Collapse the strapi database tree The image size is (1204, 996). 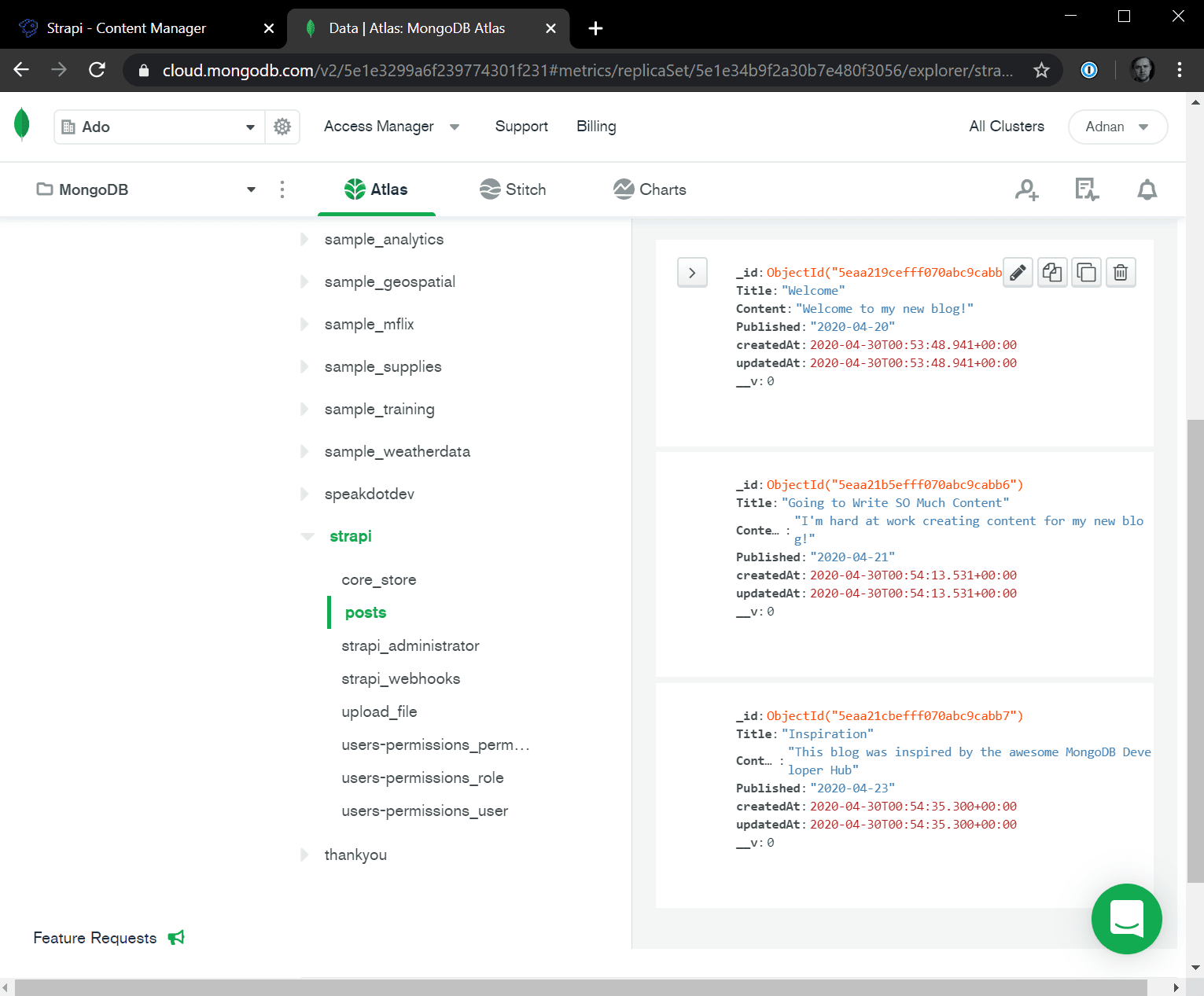(307, 536)
